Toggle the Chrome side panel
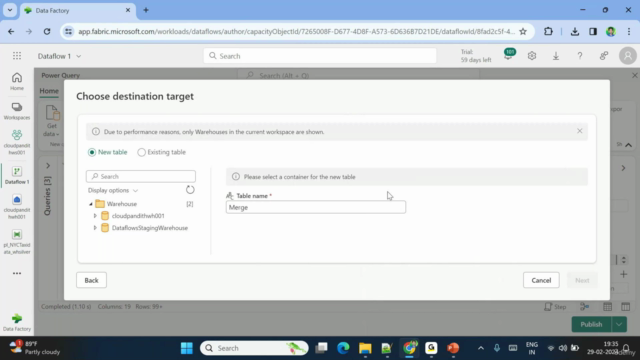The height and width of the screenshot is (360, 640). (x=593, y=31)
